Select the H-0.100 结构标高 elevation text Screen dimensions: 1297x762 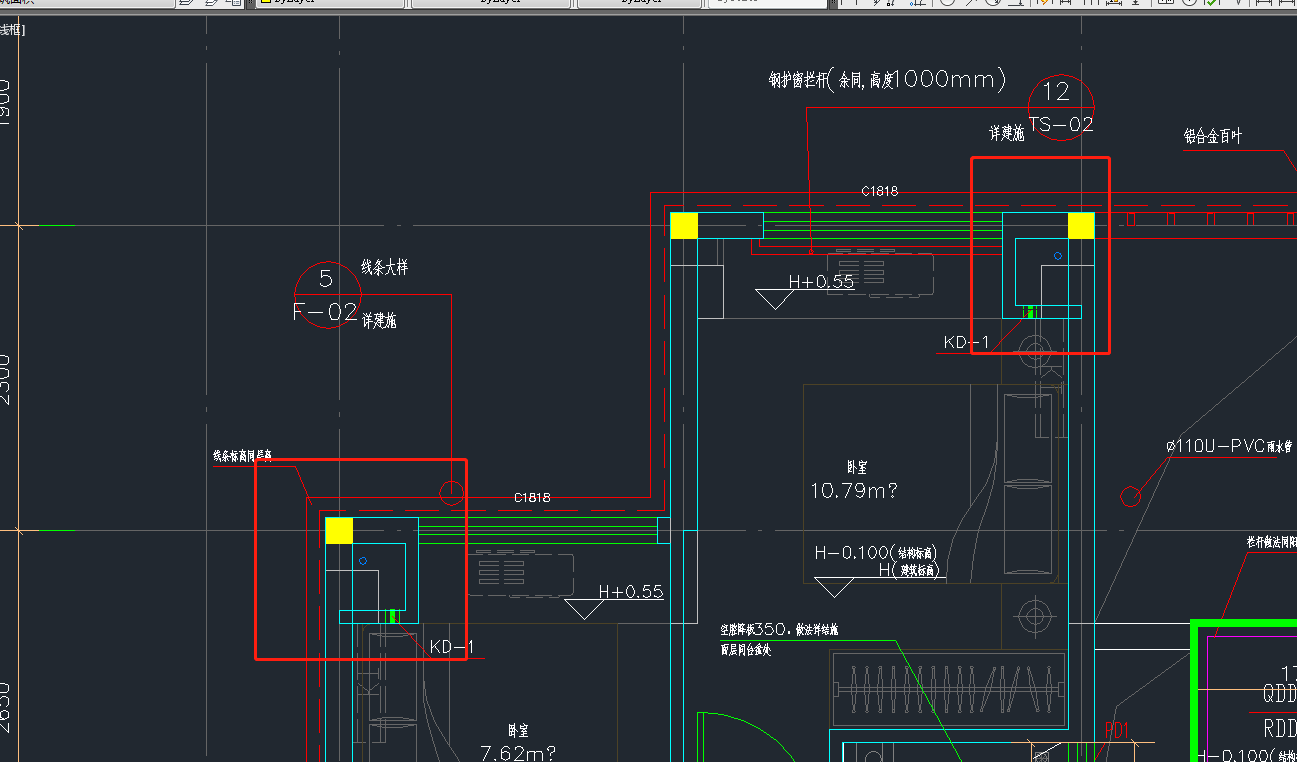875,553
